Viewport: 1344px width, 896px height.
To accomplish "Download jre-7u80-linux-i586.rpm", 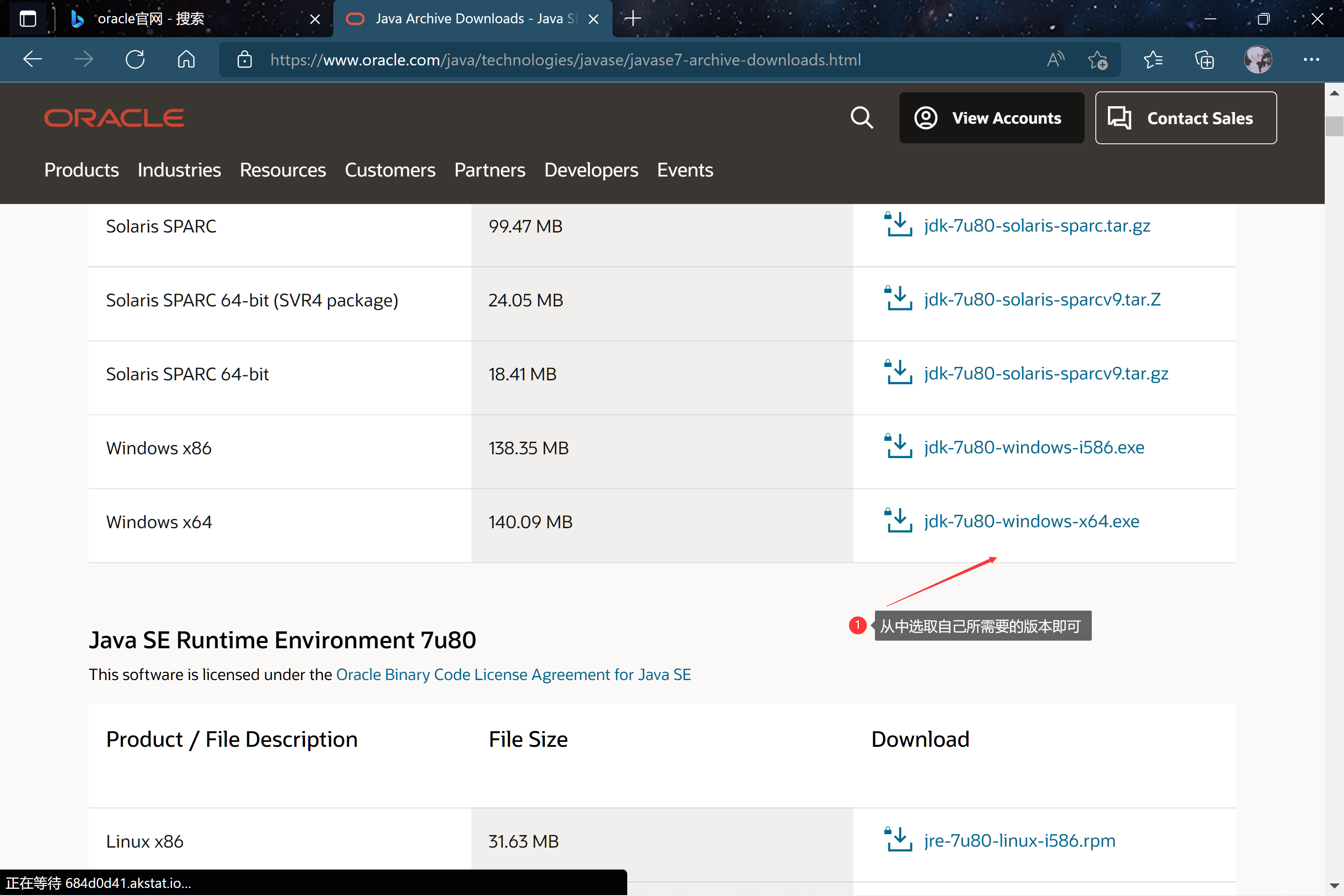I will point(1020,840).
